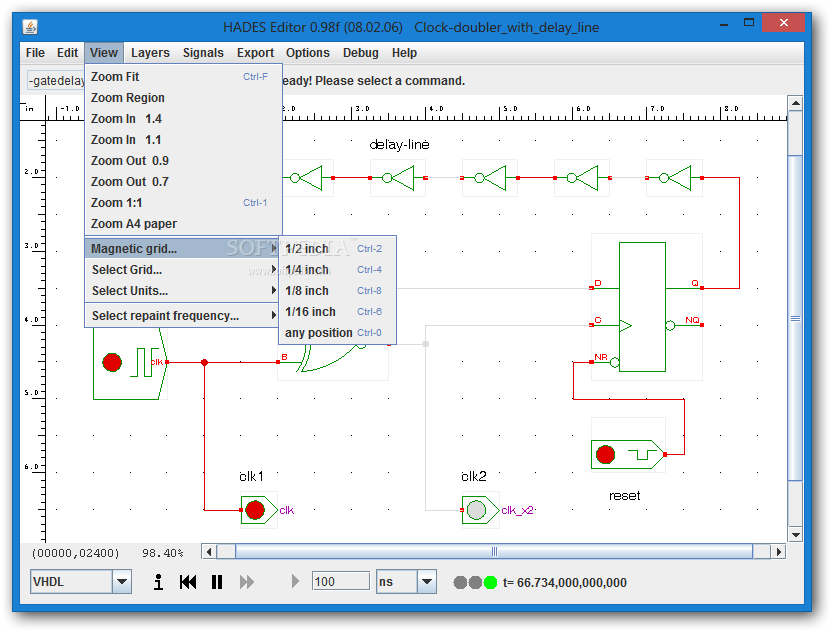Open the Export menu
Viewport: 832px width, 632px height.
pos(255,53)
